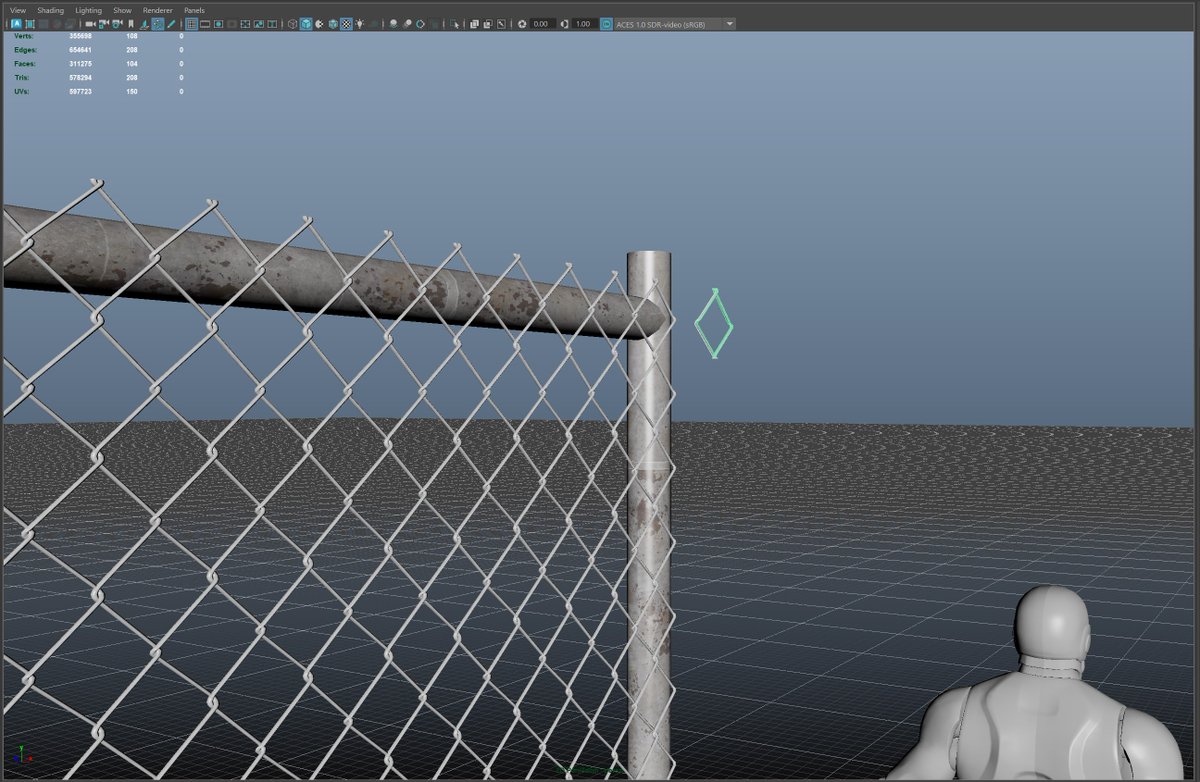This screenshot has width=1200, height=782.
Task: Click the UVs label in HUD
Action: [22, 91]
